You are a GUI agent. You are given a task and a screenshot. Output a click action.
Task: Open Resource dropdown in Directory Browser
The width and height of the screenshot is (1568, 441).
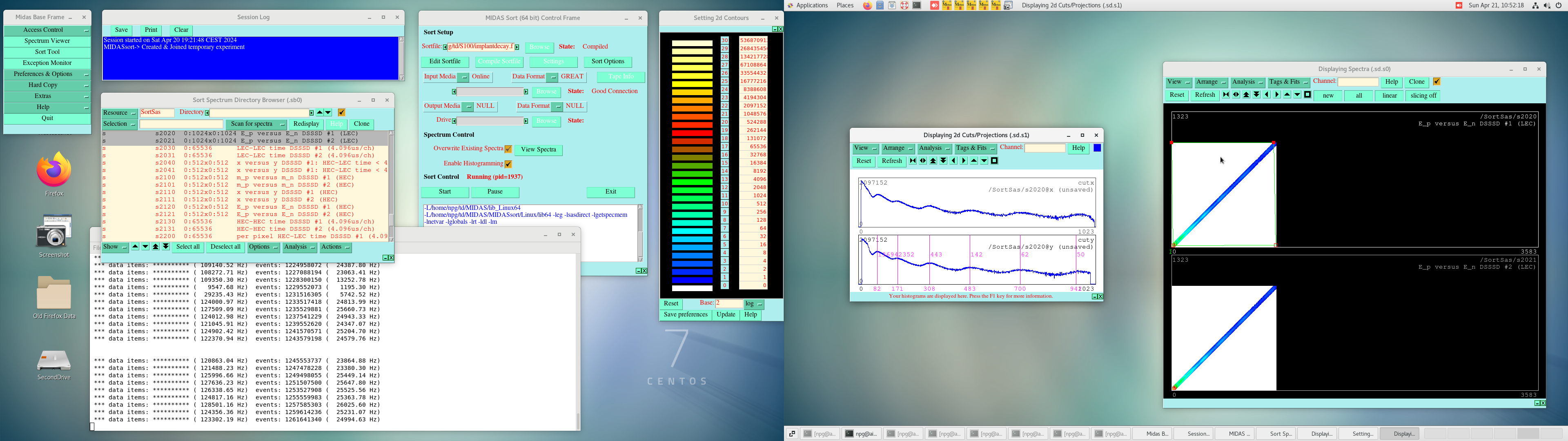click(119, 113)
